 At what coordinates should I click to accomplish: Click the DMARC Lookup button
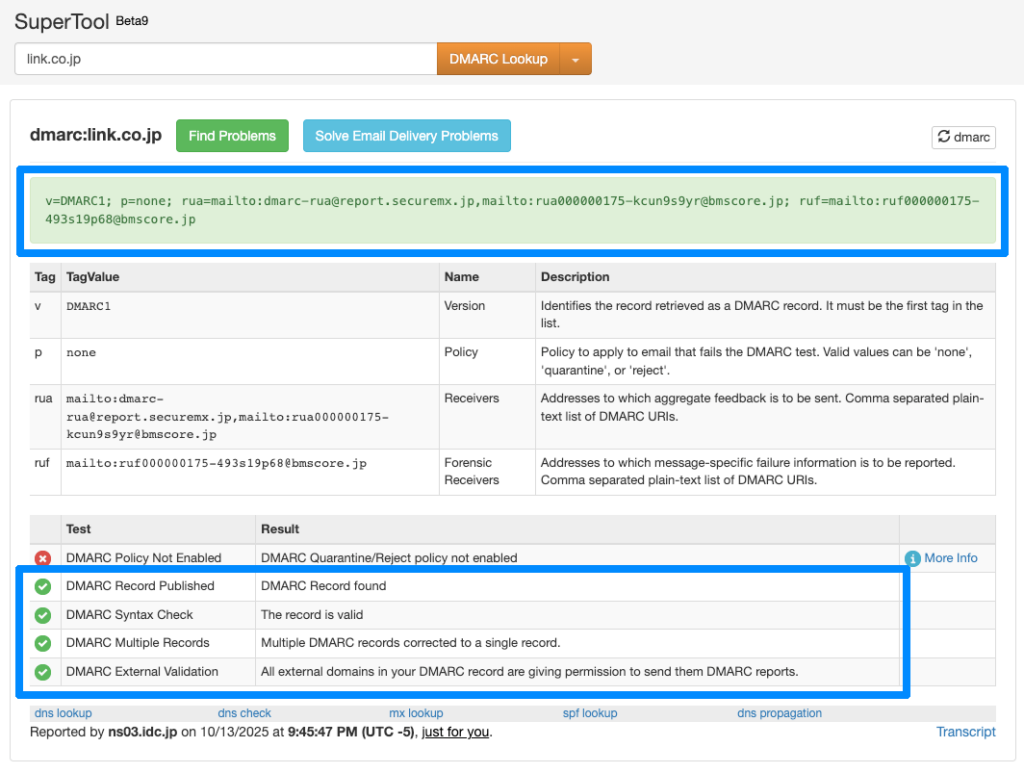point(498,59)
